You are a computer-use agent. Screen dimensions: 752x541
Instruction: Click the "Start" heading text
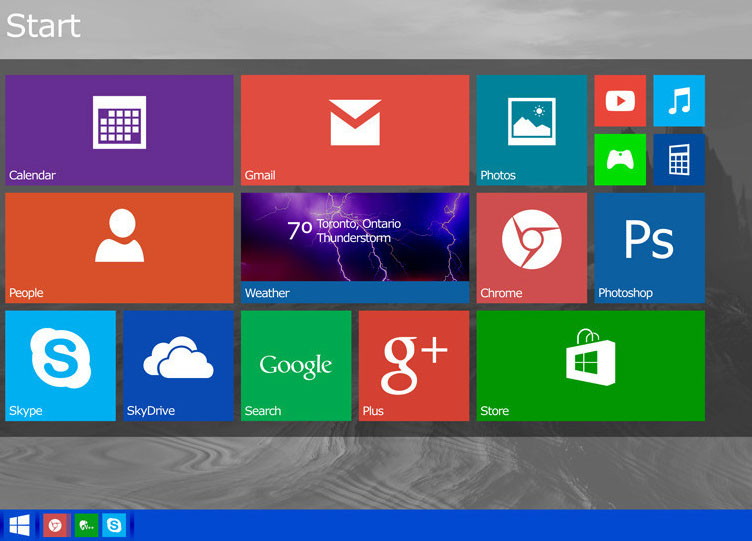[x=43, y=25]
